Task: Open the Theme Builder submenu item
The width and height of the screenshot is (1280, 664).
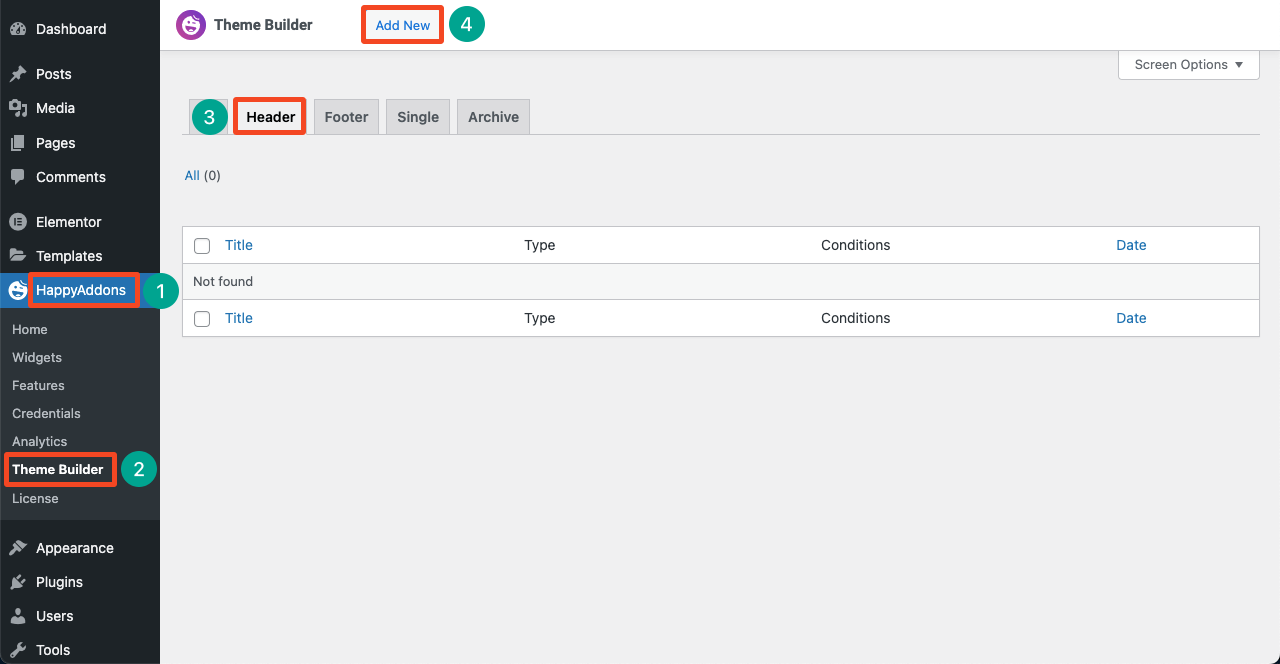Action: pos(58,469)
